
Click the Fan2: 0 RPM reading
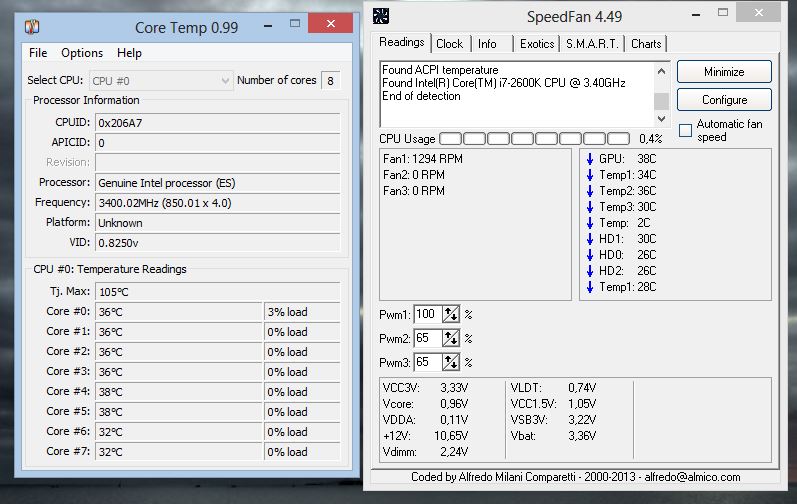pyautogui.click(x=414, y=175)
